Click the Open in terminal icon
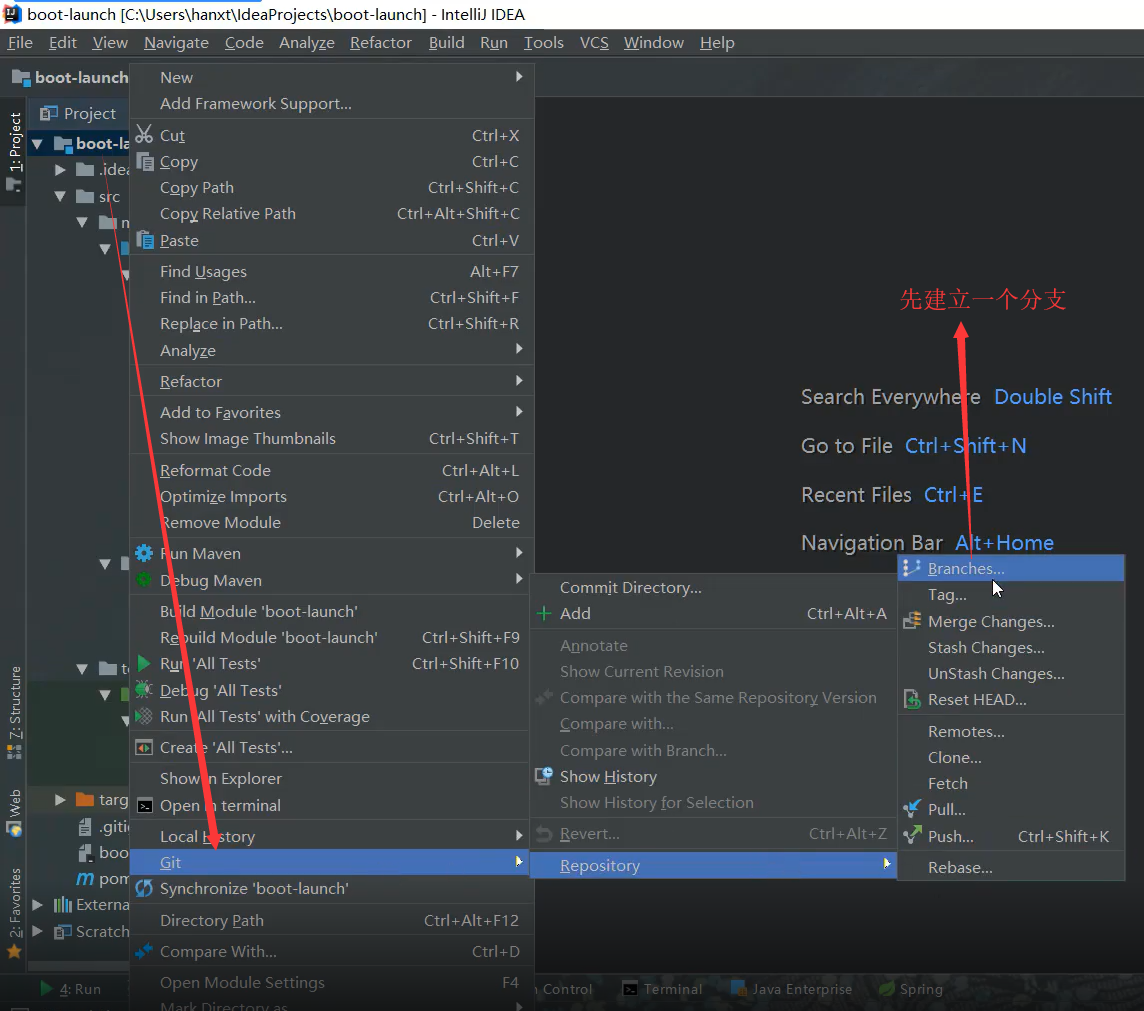 coord(145,806)
